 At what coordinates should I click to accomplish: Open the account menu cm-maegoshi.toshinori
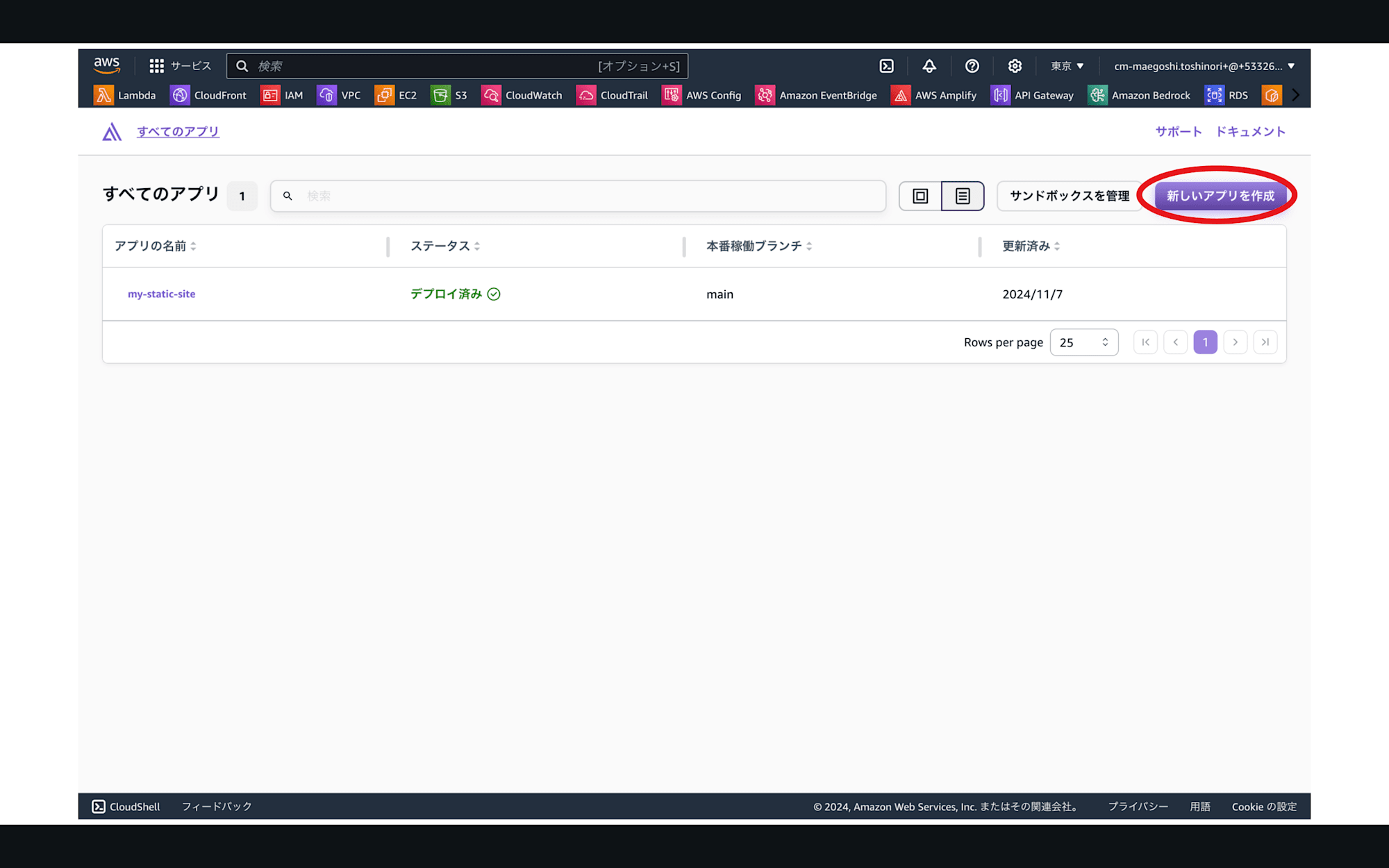point(1204,66)
